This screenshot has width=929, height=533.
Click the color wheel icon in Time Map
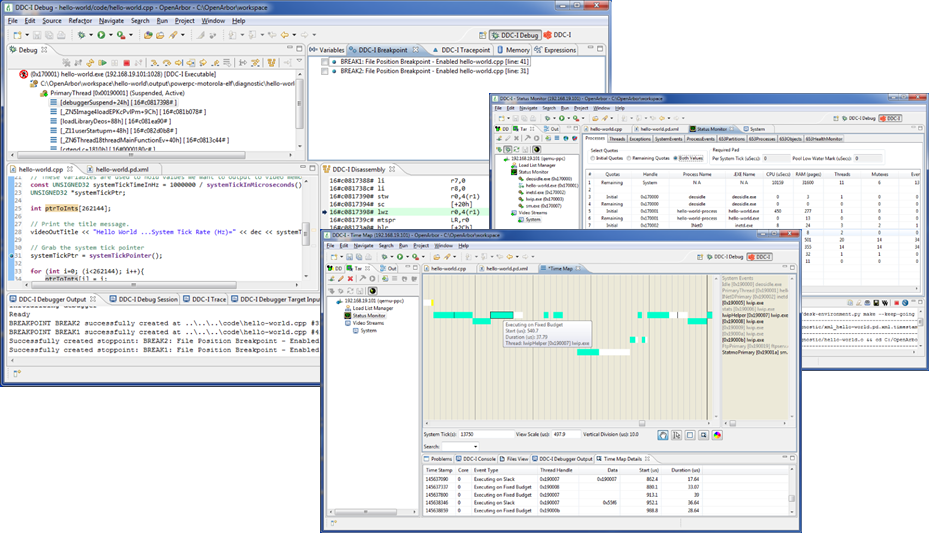[x=717, y=435]
